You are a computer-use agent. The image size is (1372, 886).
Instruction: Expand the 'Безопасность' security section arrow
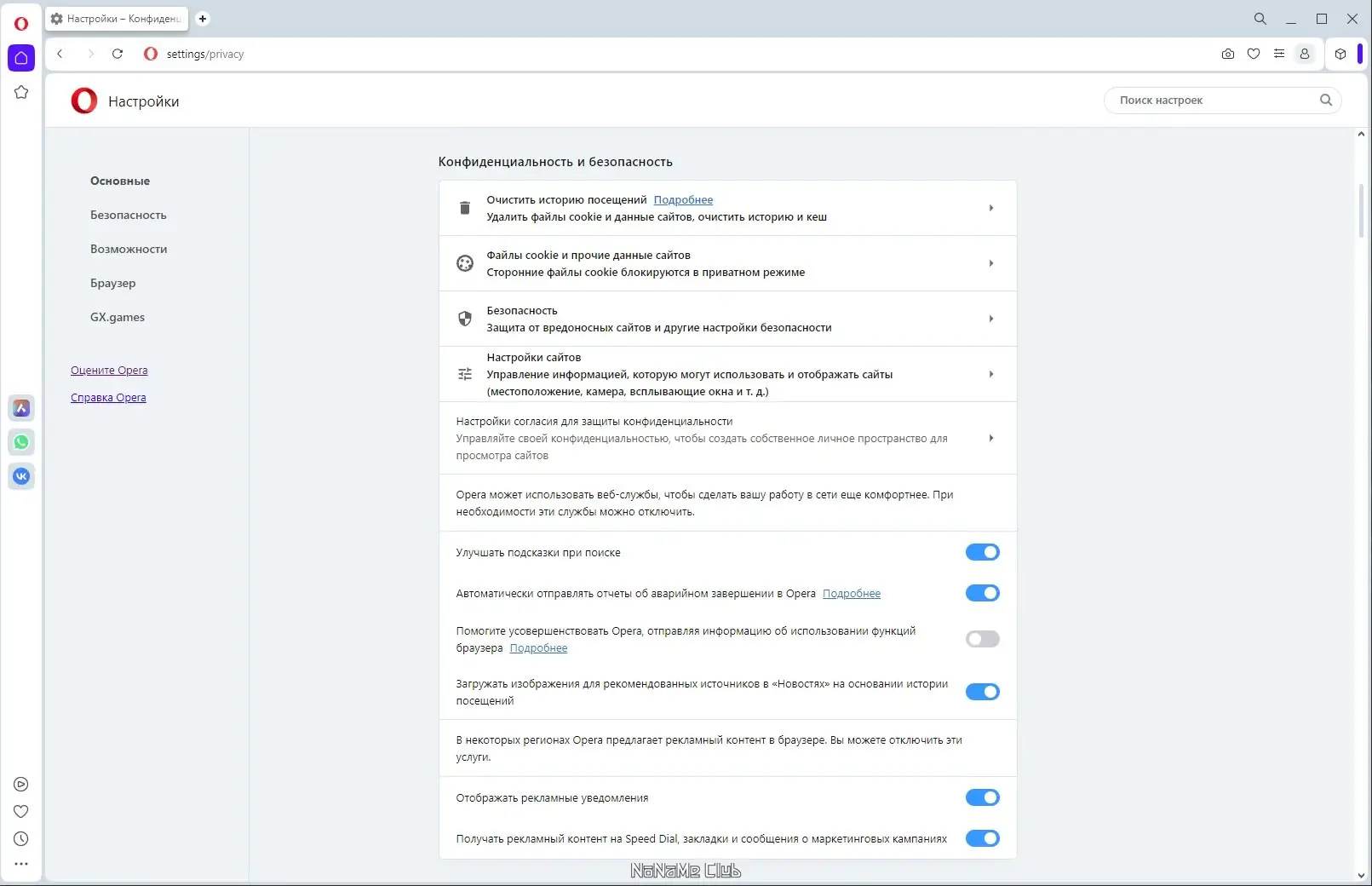991,318
